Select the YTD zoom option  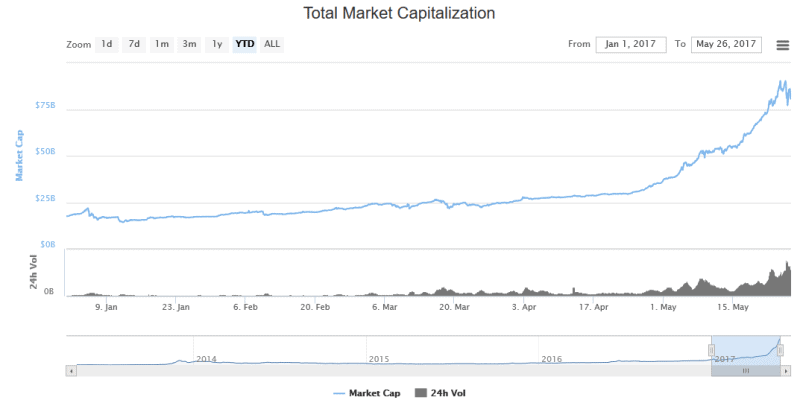tap(244, 44)
